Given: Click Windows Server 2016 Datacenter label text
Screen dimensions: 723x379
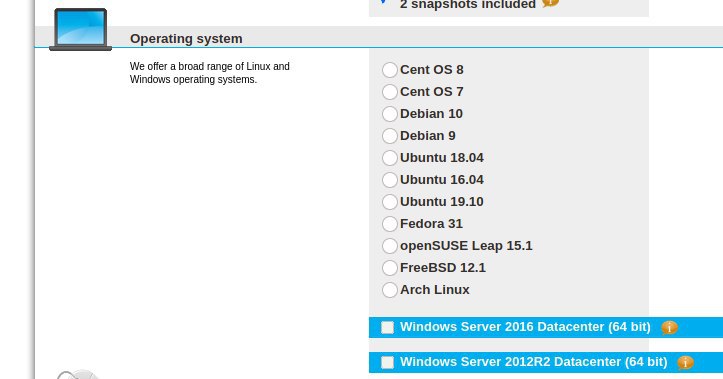Looking at the screenshot, I should click(x=525, y=327).
